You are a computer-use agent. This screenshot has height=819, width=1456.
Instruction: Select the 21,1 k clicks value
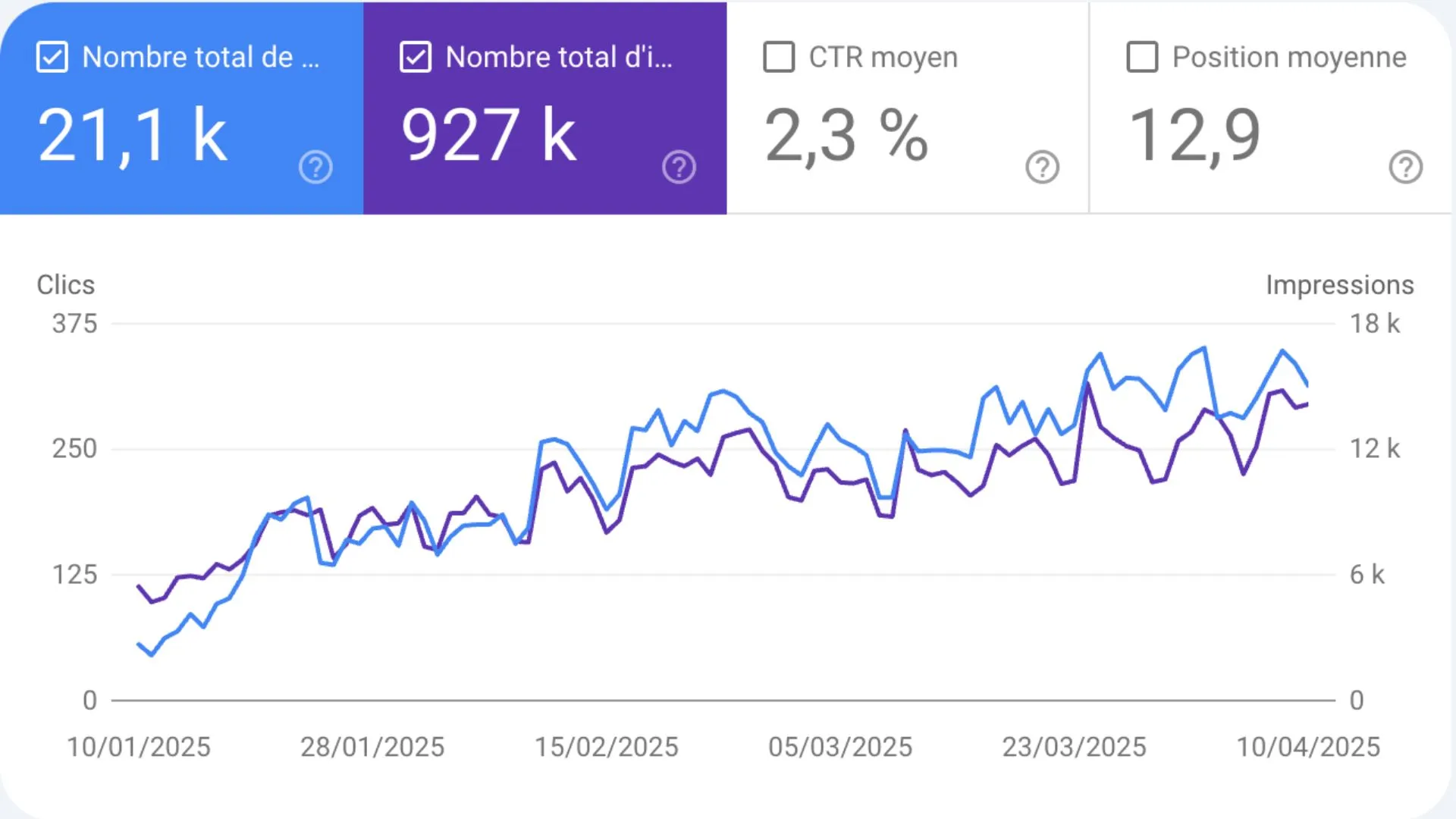tap(132, 136)
